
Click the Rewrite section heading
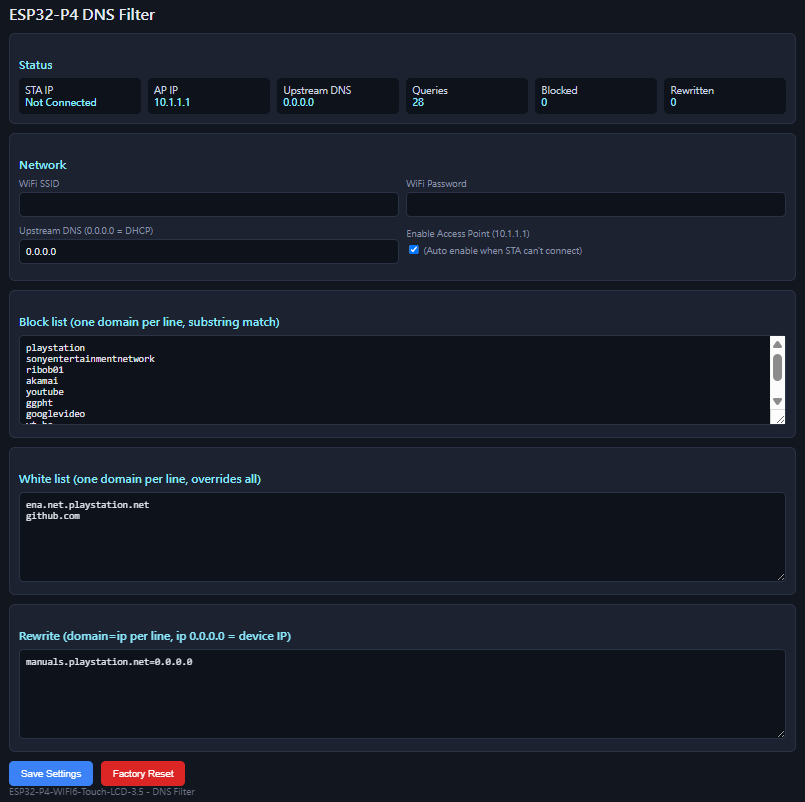coord(155,636)
